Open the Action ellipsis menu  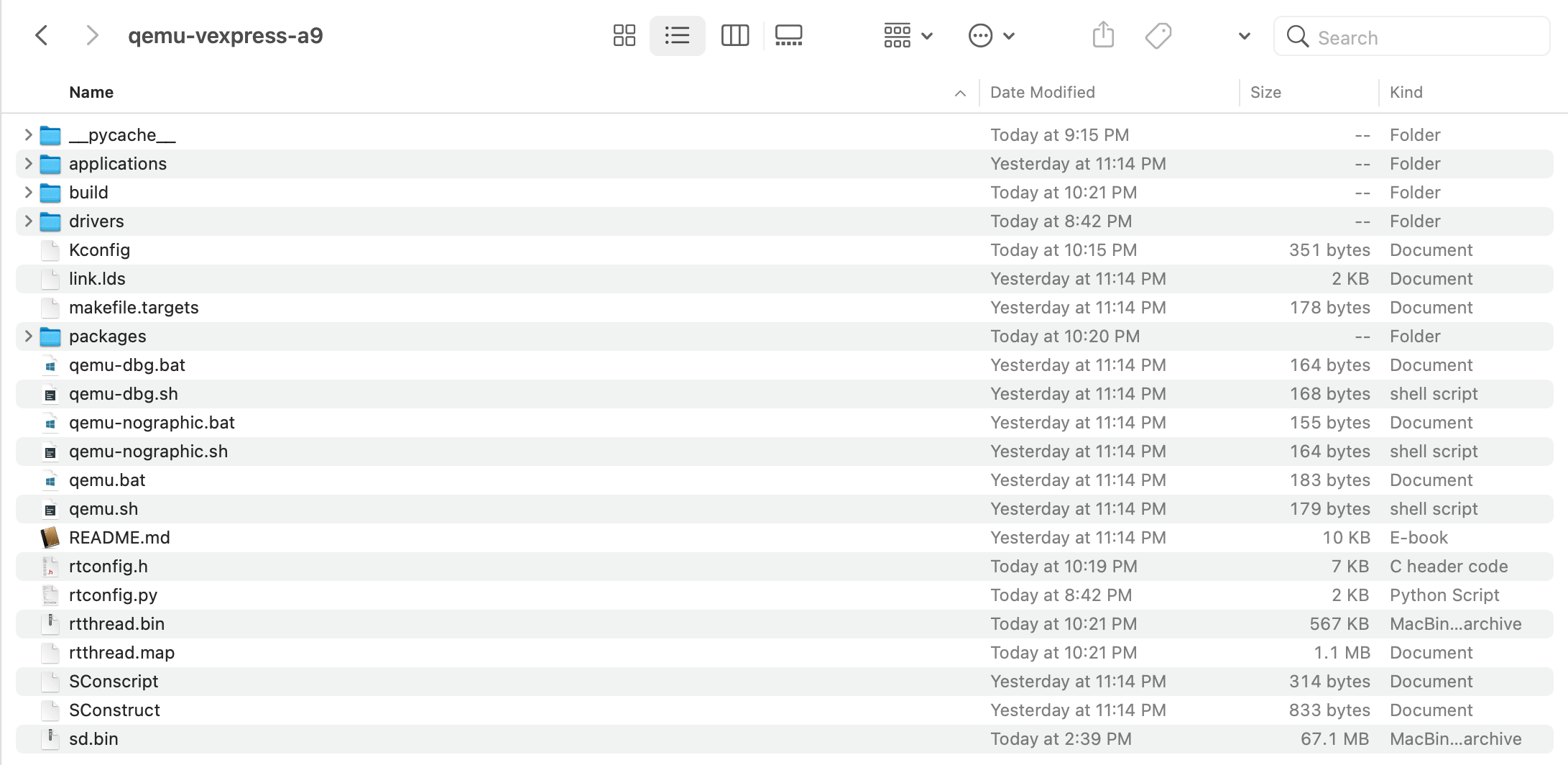991,35
